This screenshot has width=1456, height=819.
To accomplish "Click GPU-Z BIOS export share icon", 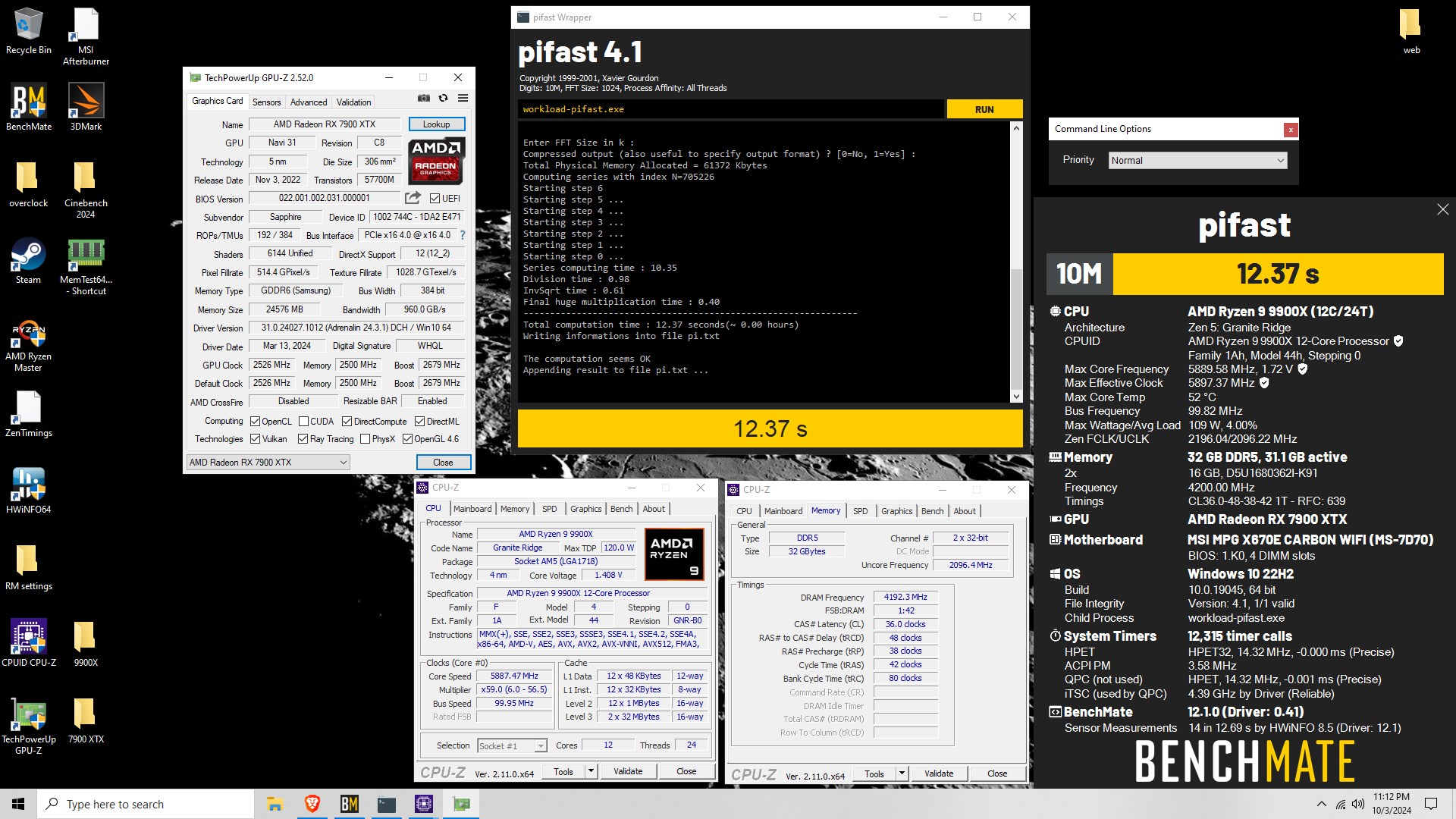I will coord(413,198).
